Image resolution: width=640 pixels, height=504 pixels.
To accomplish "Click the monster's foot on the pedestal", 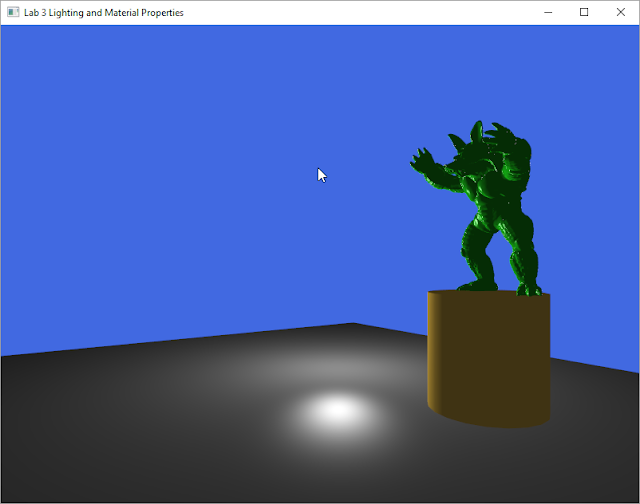I will 529,290.
